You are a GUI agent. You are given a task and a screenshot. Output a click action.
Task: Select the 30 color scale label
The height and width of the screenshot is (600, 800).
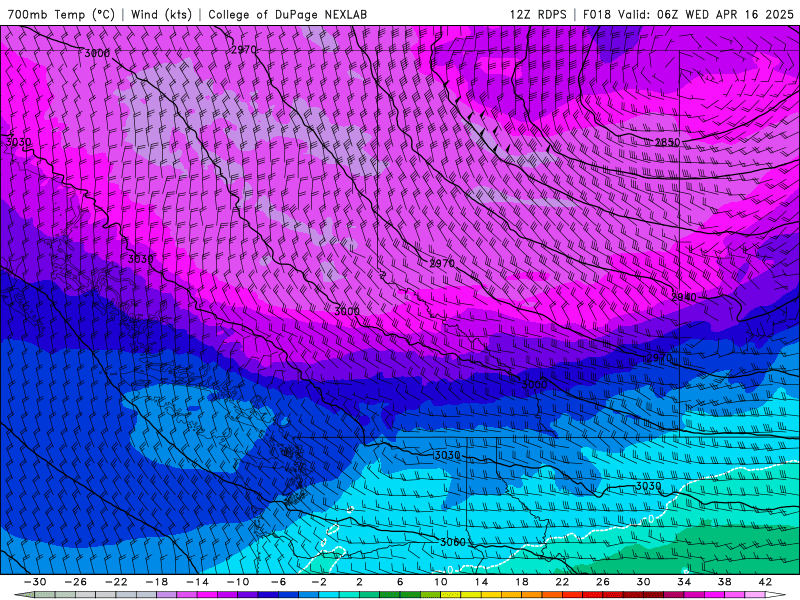tap(643, 582)
